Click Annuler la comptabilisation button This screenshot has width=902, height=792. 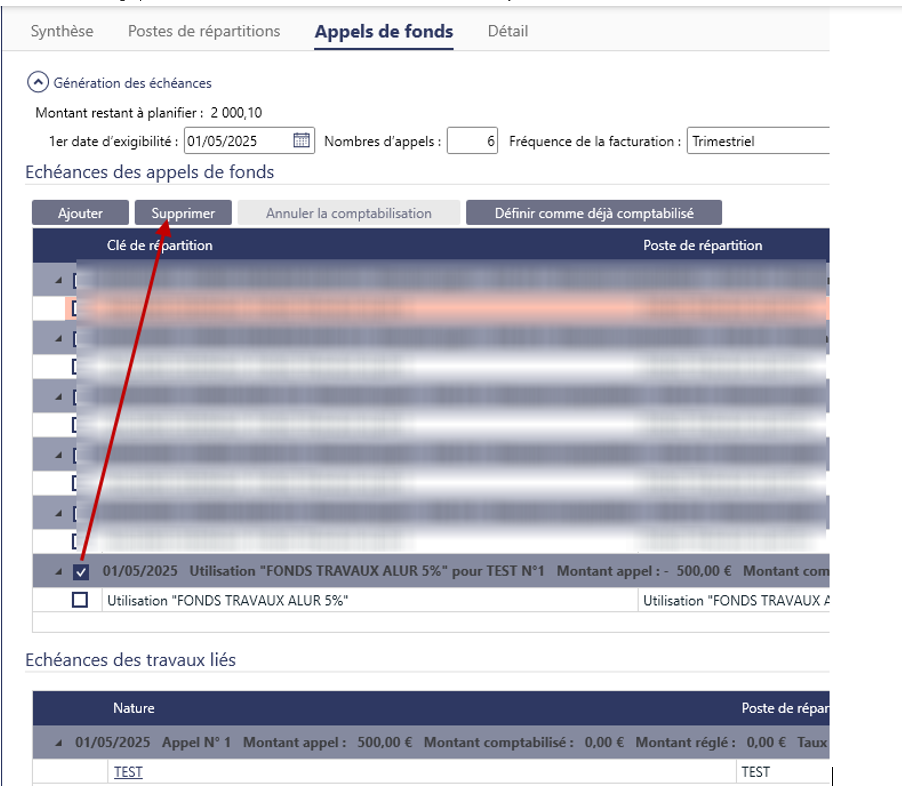coord(348,213)
